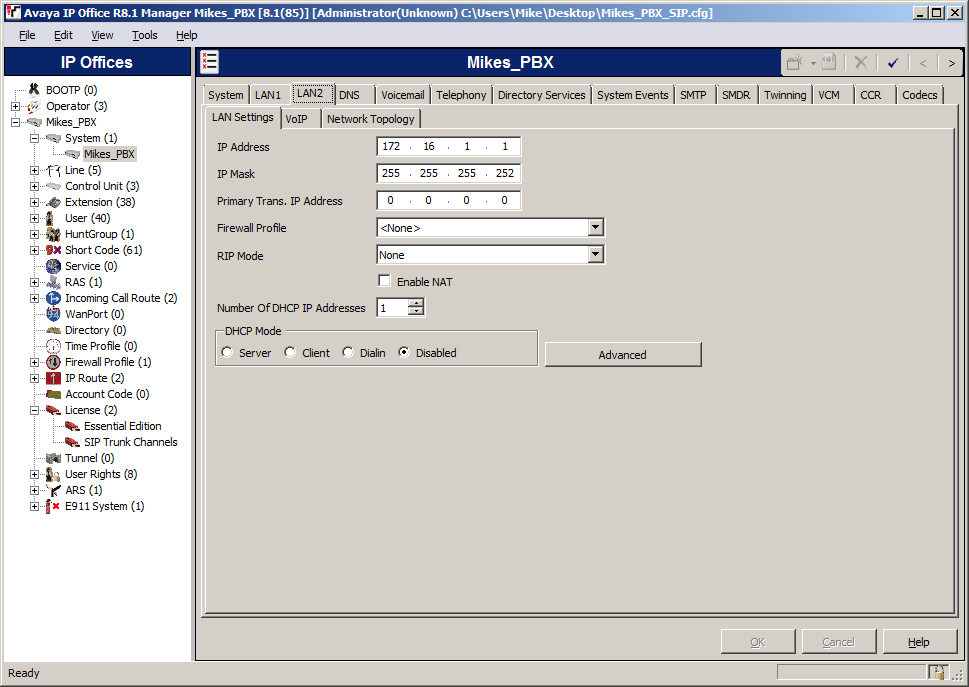
Task: Expand the Operator (3) node
Action: point(15,106)
